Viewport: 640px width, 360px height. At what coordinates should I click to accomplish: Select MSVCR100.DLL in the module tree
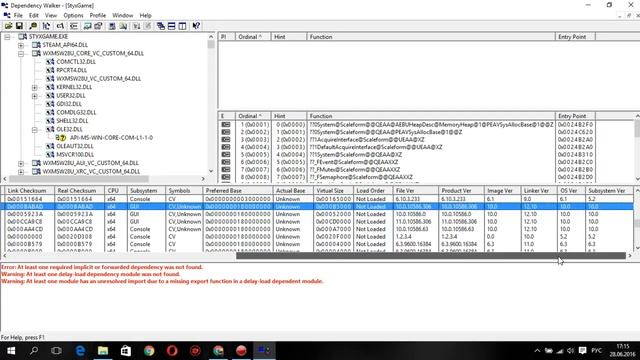coord(75,154)
